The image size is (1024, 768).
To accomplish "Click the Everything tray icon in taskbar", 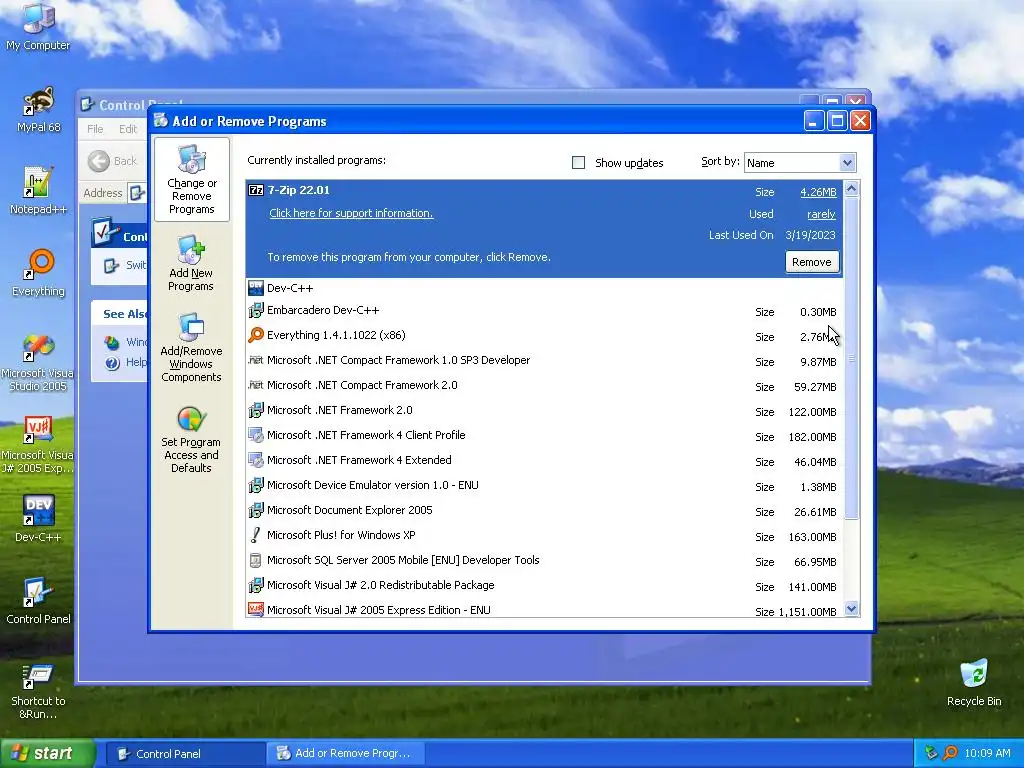I will [950, 754].
